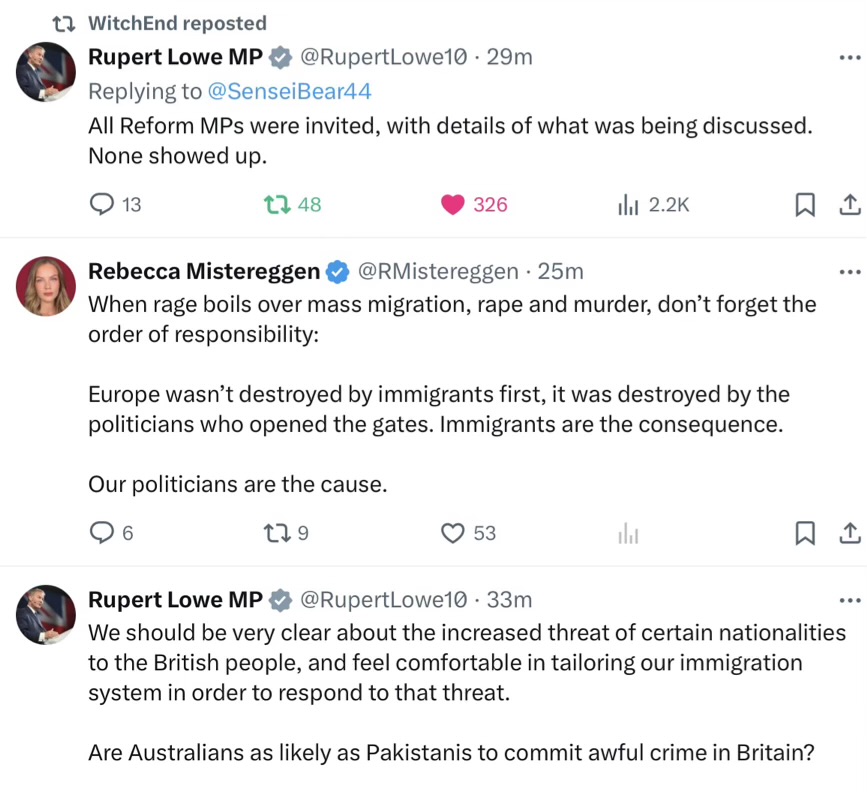Click Rebecca Misteregen's profile picture

pos(46,286)
